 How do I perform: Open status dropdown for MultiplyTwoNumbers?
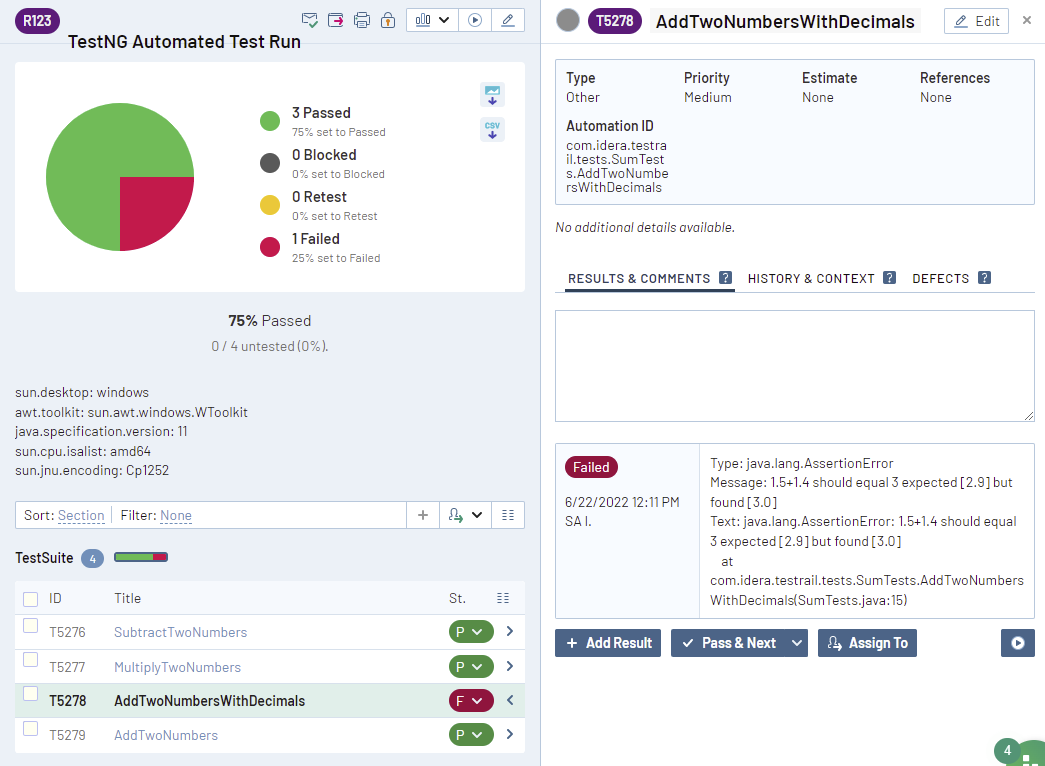471,667
